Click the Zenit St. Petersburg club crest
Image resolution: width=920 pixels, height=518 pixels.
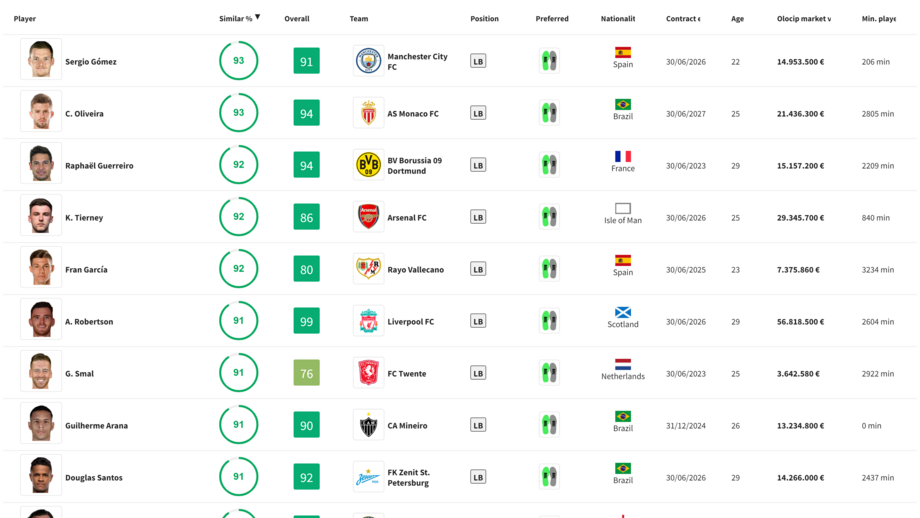[368, 477]
